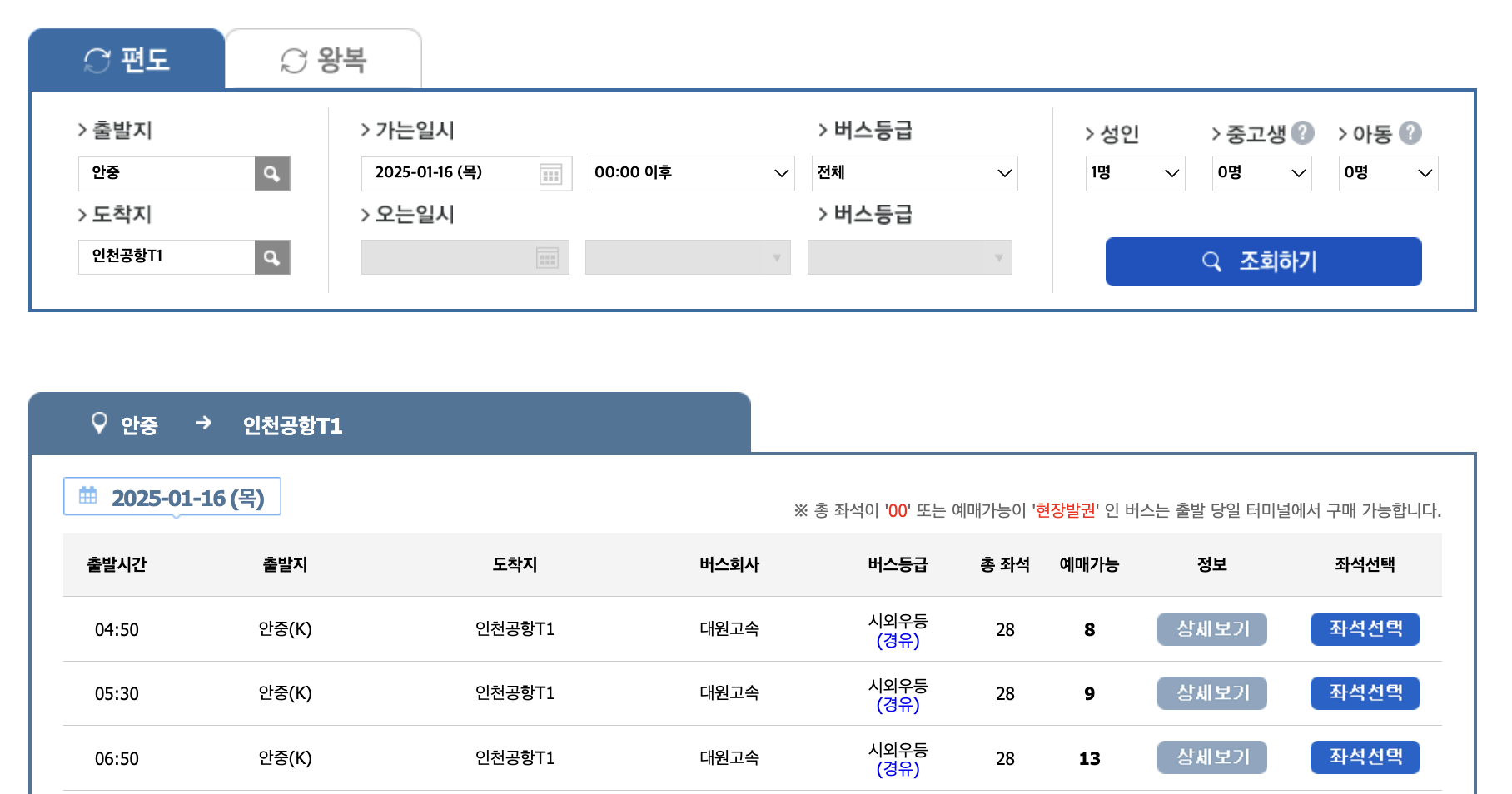Click the circular arrows icon on 왕복 tab
Viewport: 1512px width, 794px height.
click(x=291, y=58)
